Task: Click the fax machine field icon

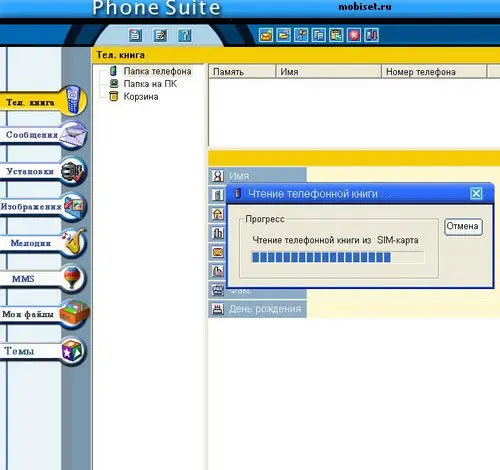Action: 218,290
